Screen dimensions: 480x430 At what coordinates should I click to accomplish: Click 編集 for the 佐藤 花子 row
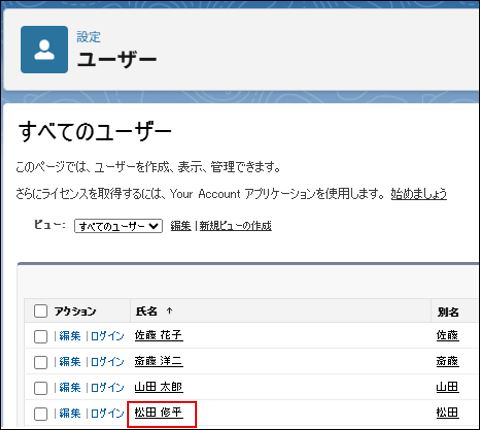pyautogui.click(x=70, y=336)
